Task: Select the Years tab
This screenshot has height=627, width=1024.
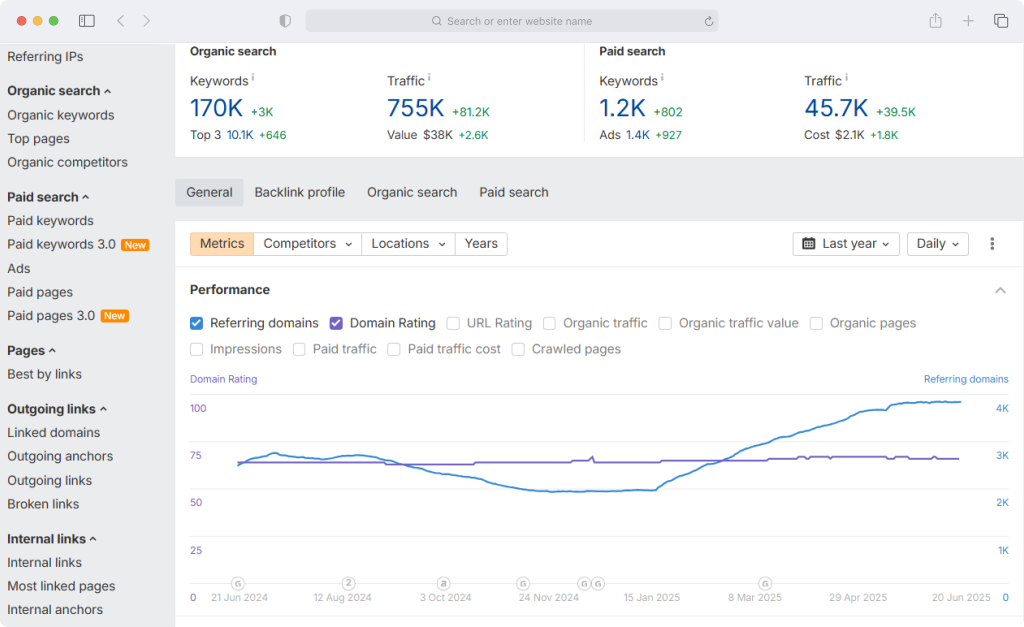Action: [481, 244]
